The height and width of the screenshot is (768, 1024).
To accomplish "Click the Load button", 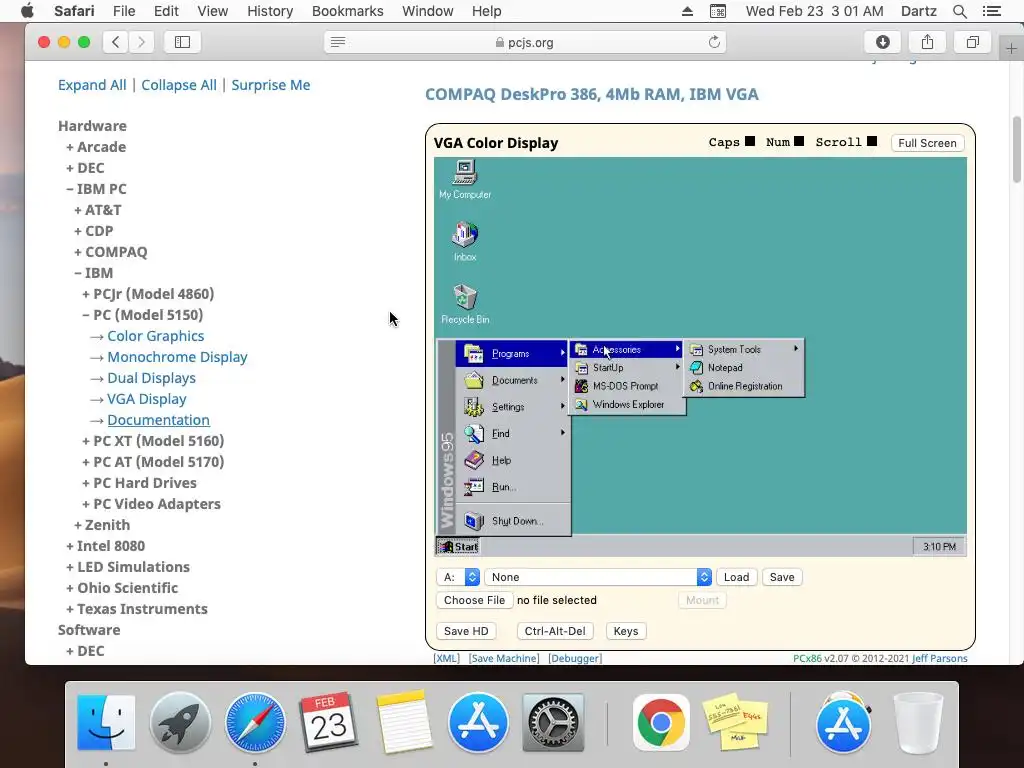I will pos(736,577).
